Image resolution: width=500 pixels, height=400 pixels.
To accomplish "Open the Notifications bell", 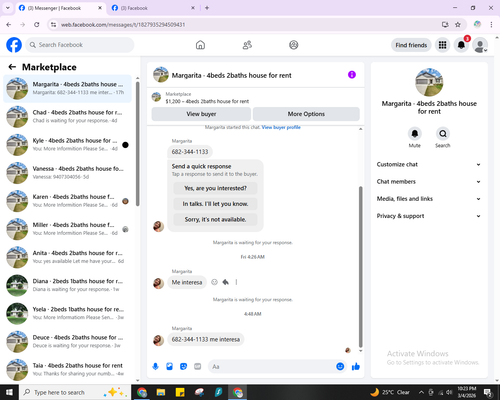I will (x=461, y=45).
